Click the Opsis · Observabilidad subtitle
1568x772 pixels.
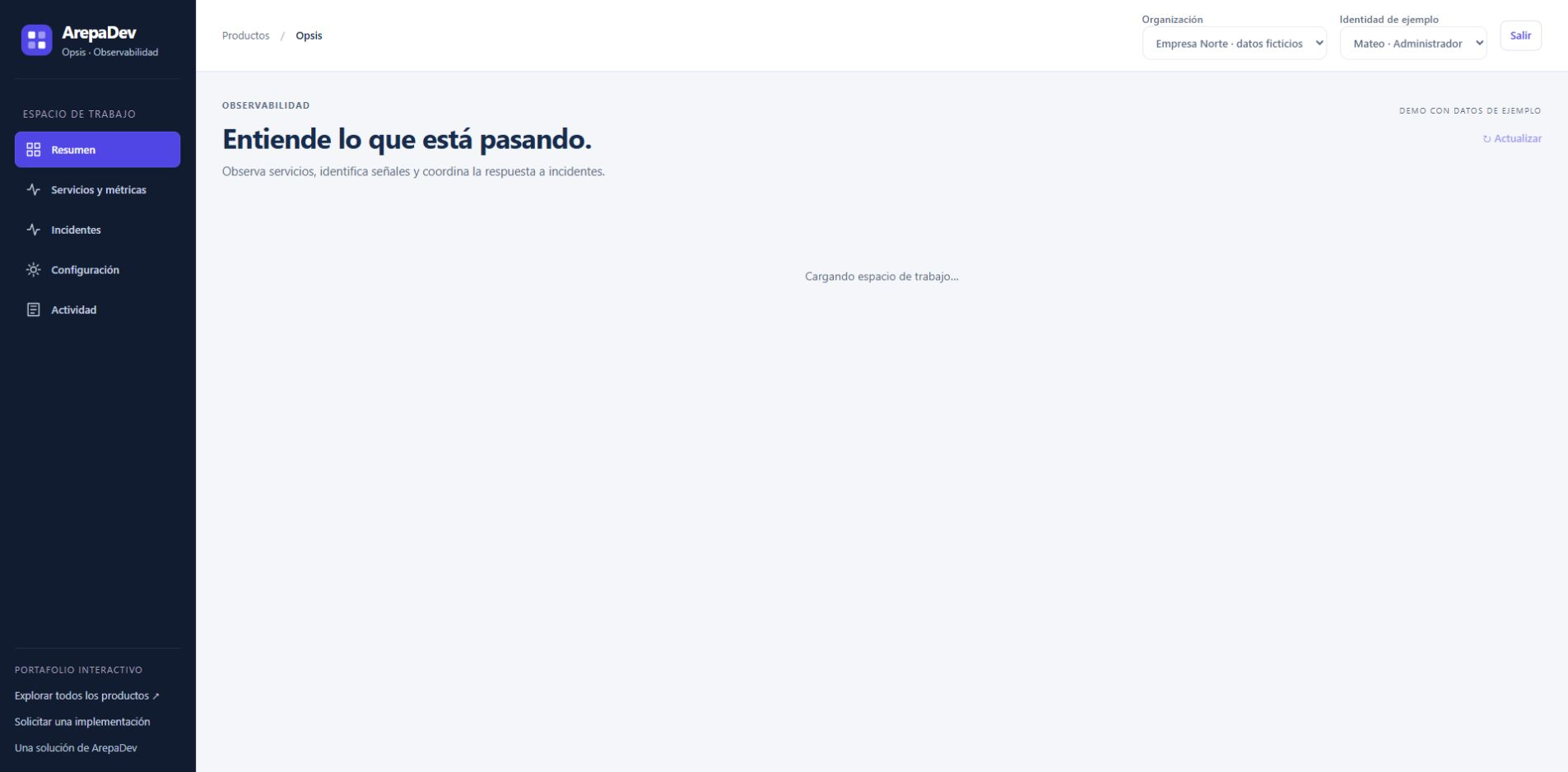click(x=110, y=52)
